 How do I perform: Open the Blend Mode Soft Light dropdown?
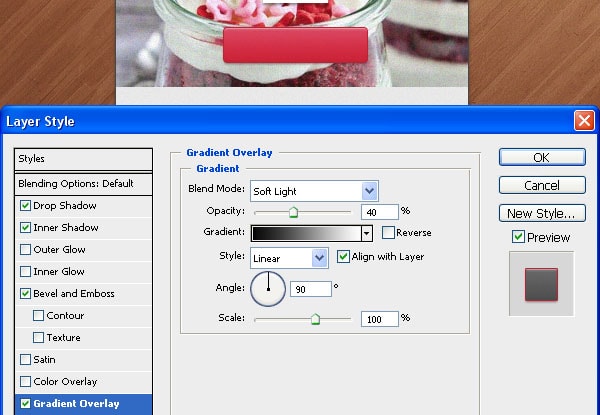coord(314,191)
